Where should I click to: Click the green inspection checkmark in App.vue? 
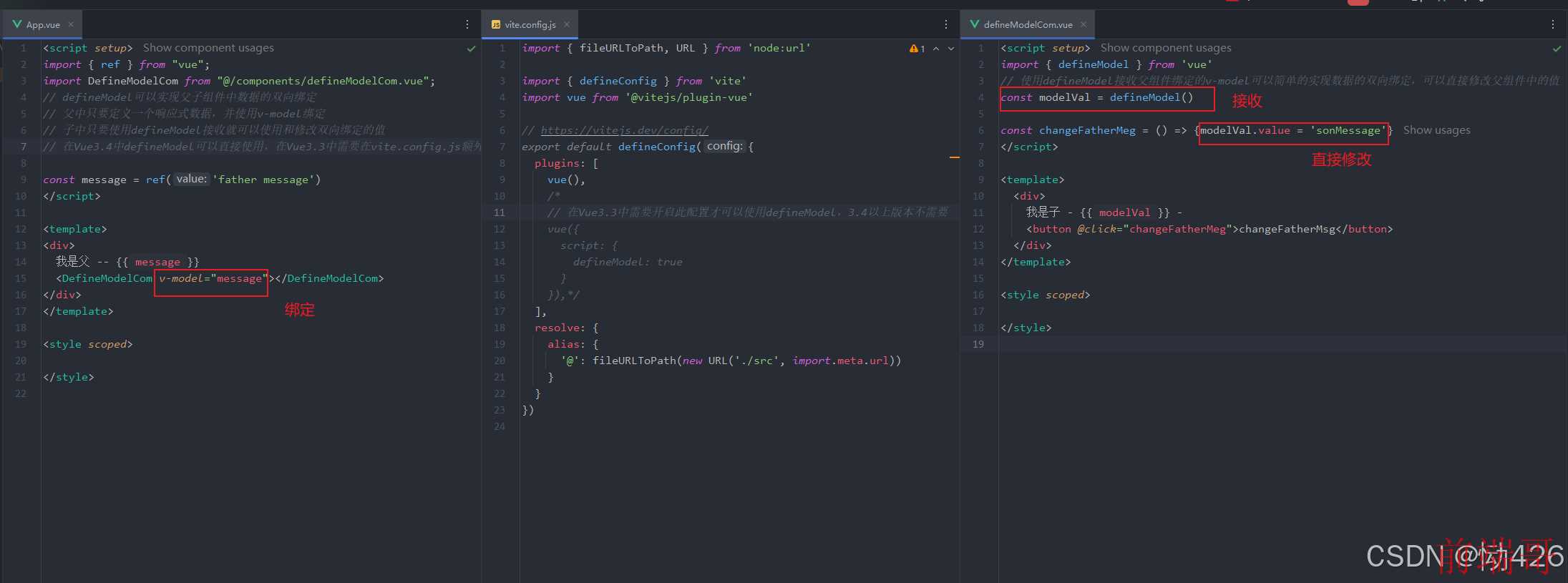(x=472, y=49)
